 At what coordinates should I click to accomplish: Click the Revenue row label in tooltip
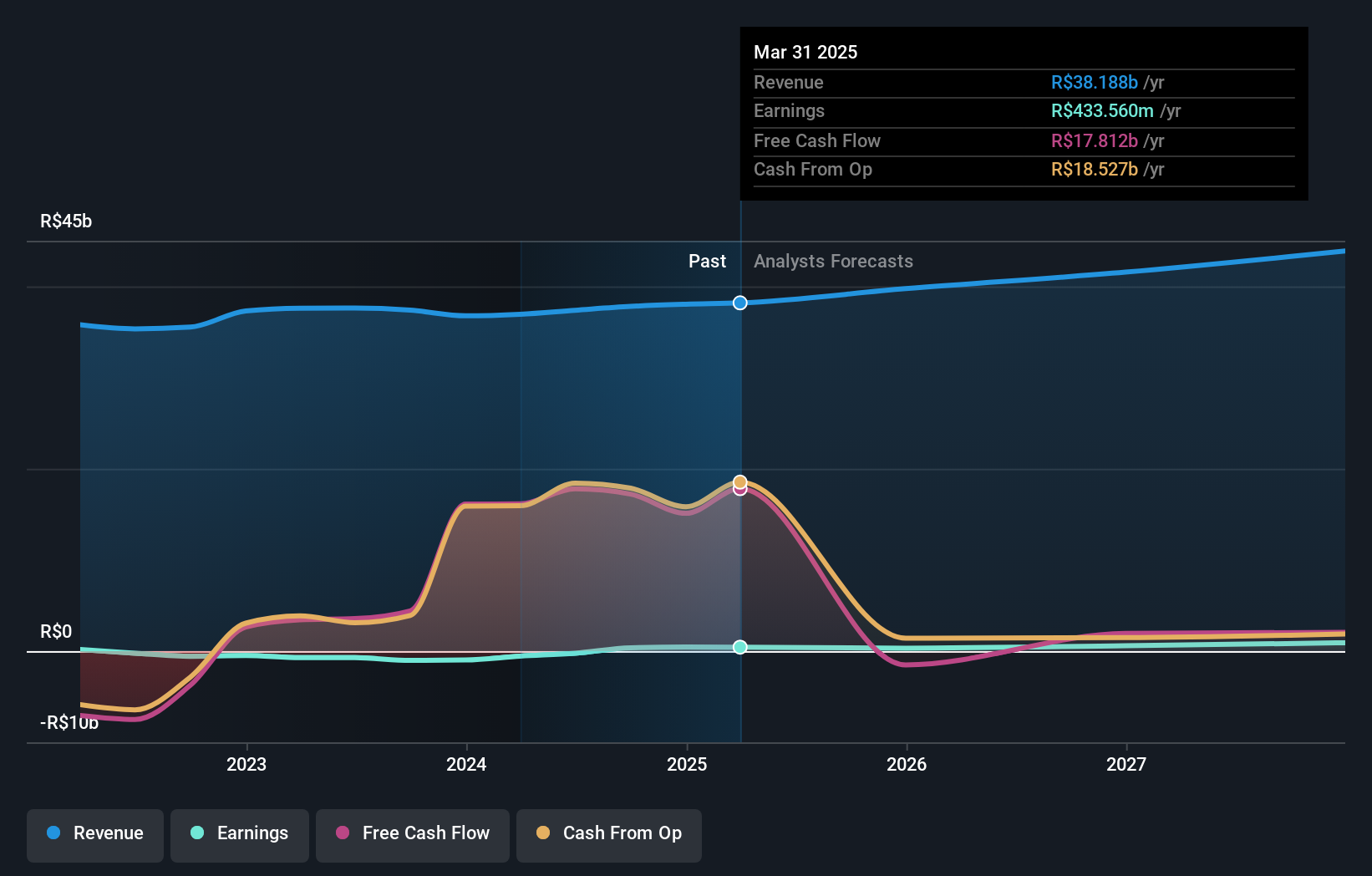pyautogui.click(x=789, y=83)
